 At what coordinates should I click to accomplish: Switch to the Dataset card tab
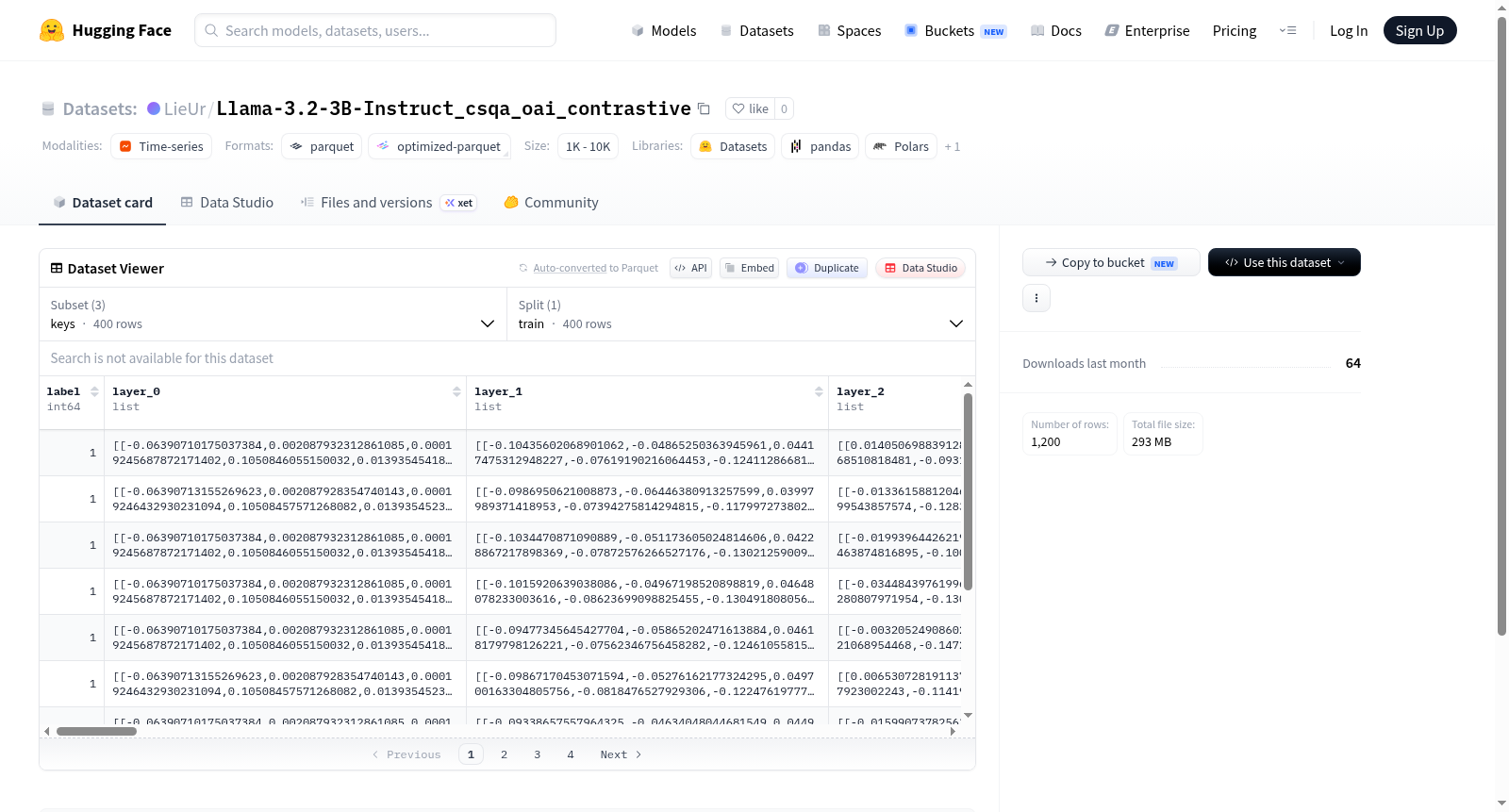(102, 203)
